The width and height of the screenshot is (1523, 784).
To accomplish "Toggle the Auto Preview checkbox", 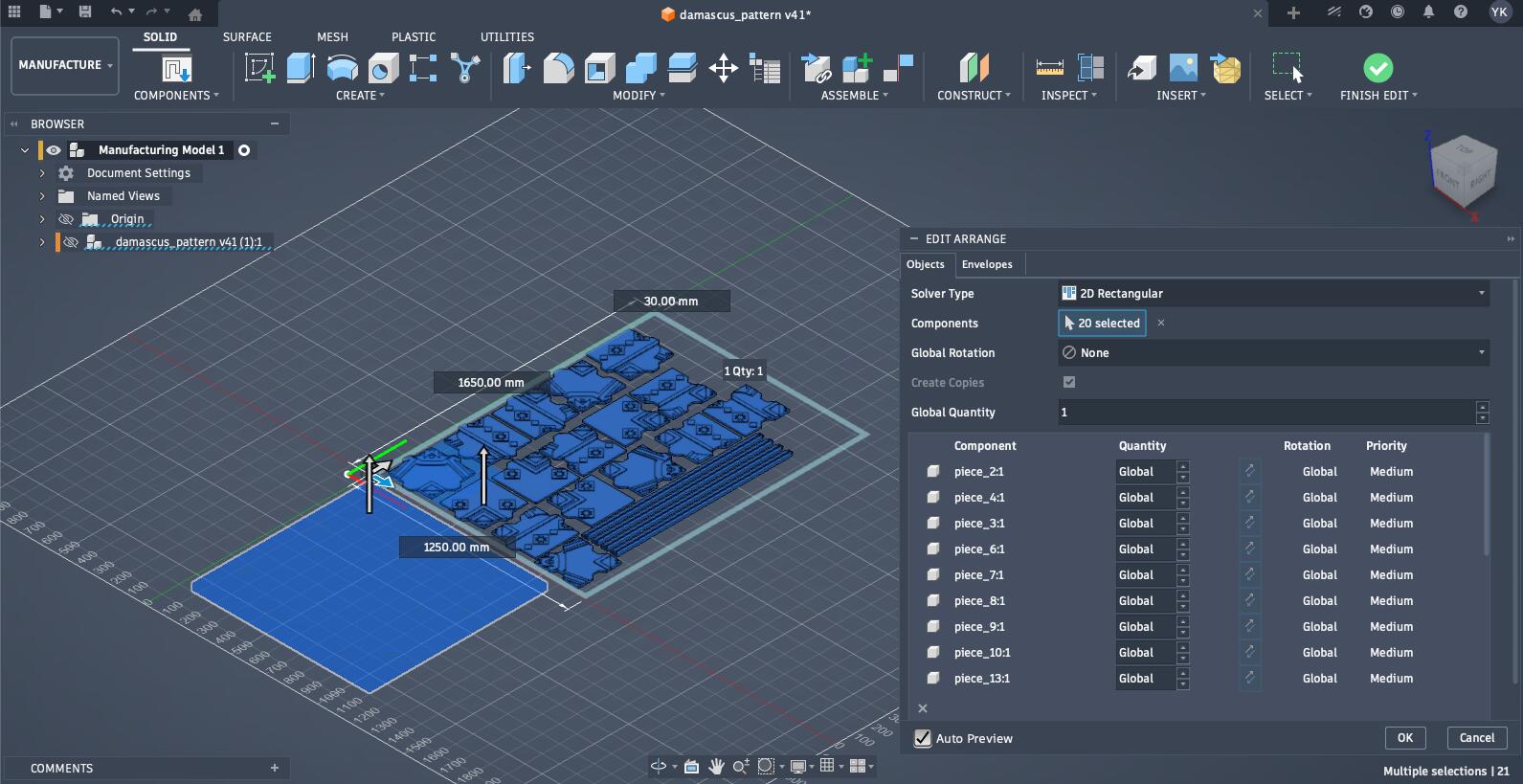I will [923, 738].
